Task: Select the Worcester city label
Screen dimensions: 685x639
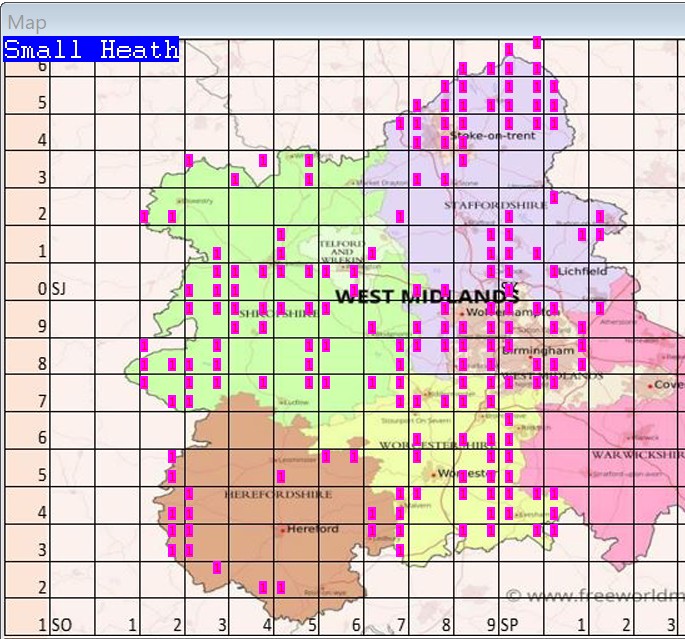Action: [462, 473]
